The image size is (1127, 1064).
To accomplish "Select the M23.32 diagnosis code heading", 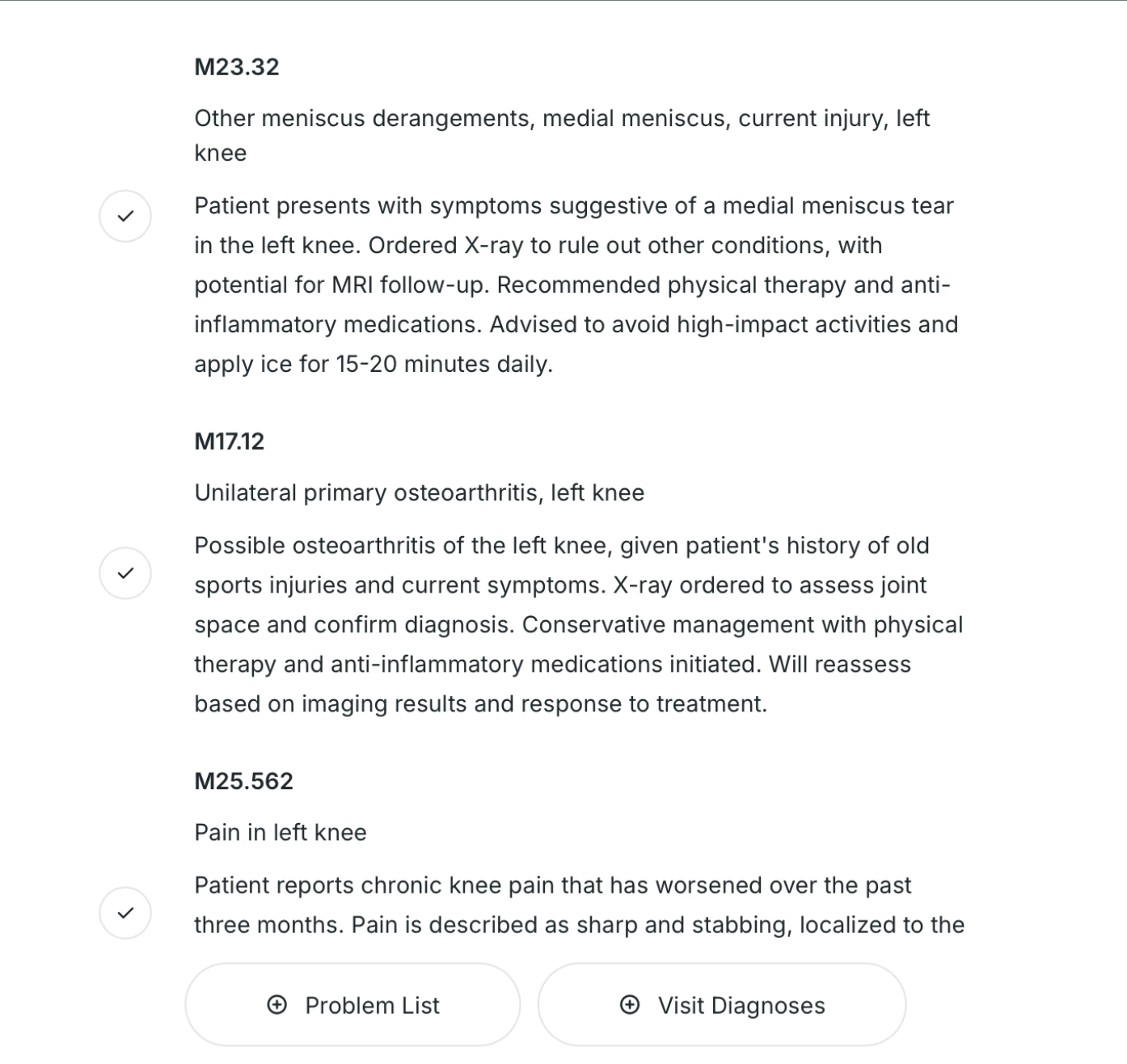I will pos(237,66).
